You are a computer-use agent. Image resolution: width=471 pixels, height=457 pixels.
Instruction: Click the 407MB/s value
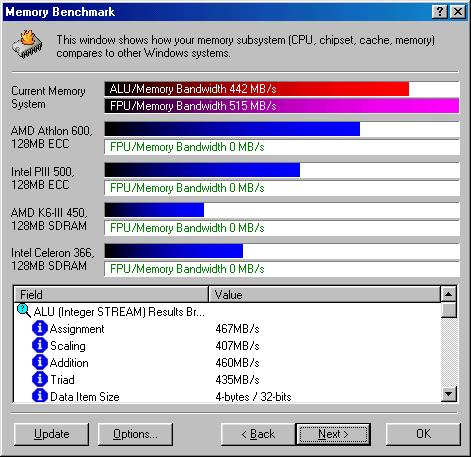coord(237,346)
